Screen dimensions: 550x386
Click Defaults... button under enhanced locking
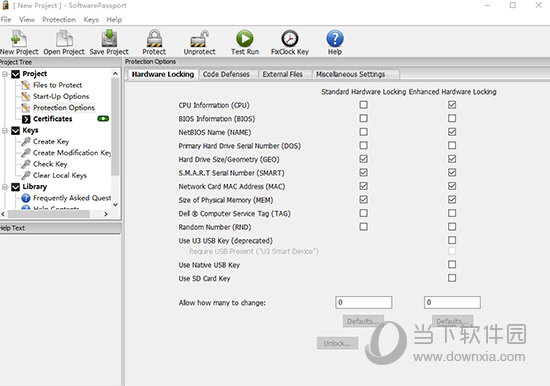coord(452,321)
